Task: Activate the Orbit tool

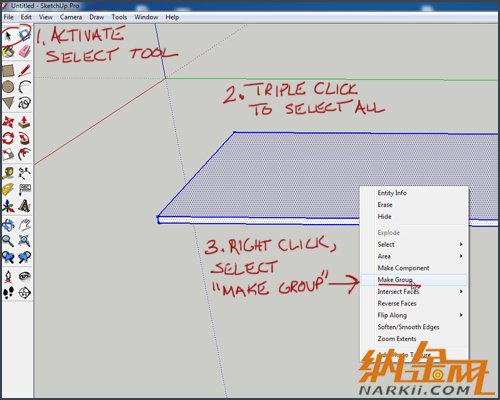Action: coord(8,225)
